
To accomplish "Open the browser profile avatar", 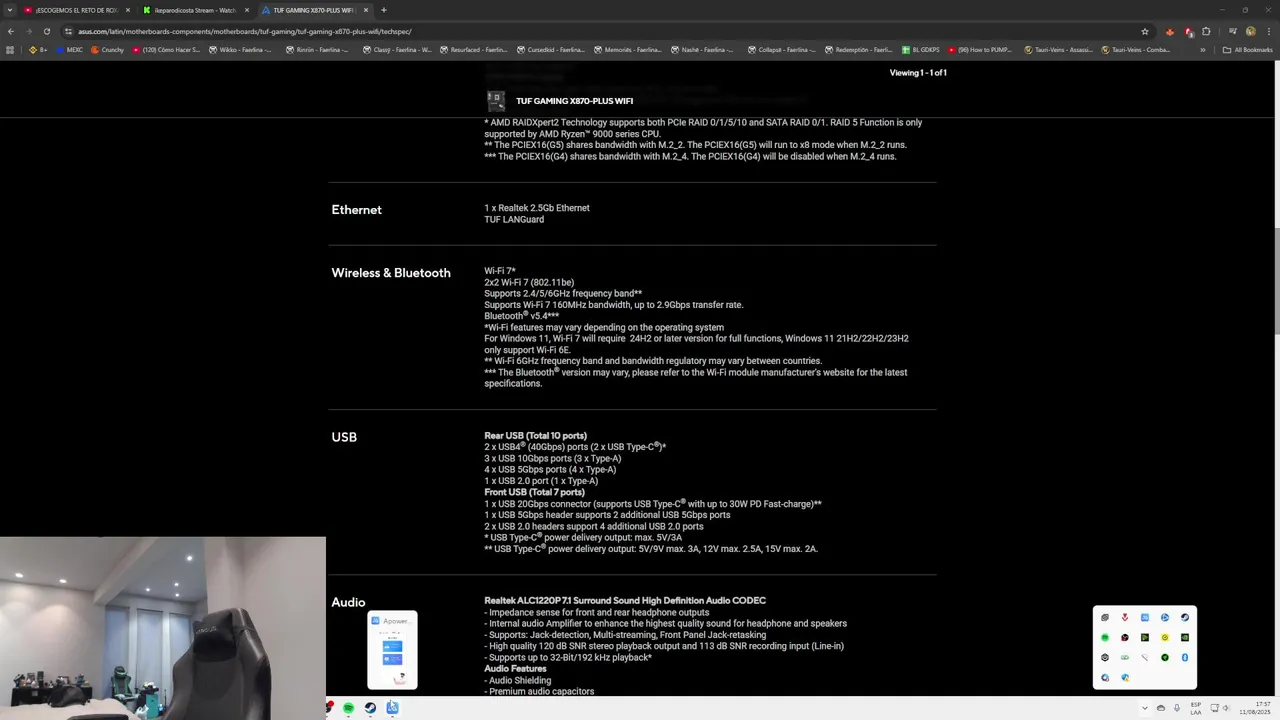I will pyautogui.click(x=1250, y=31).
